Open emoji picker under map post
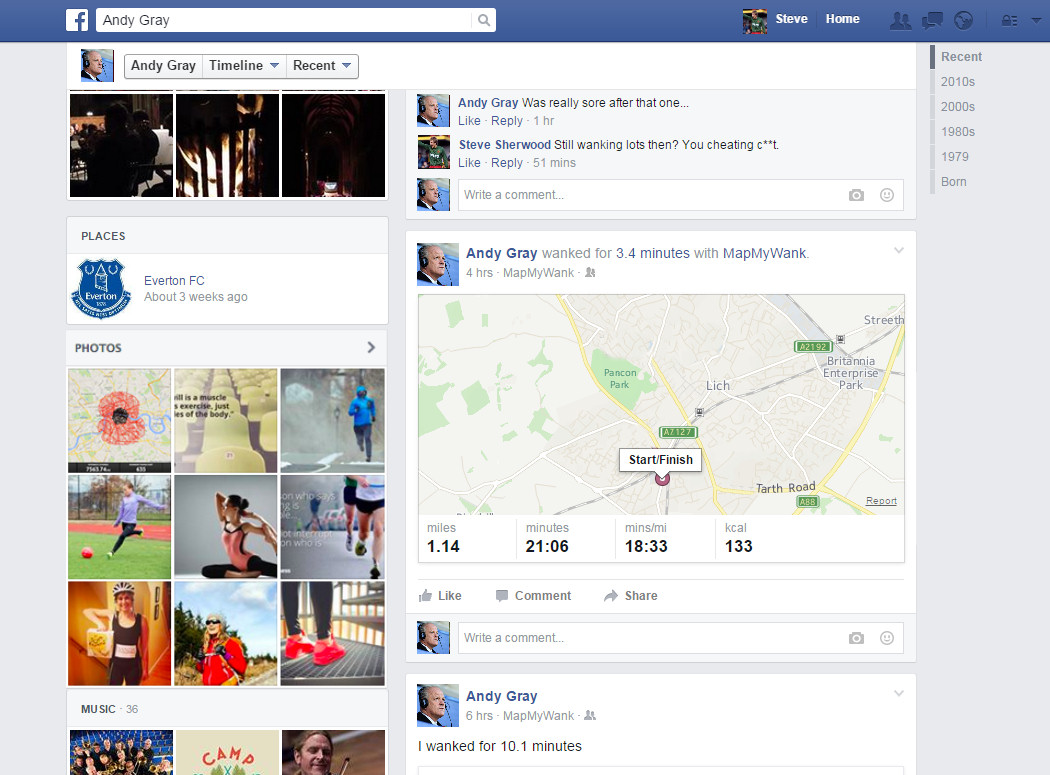 pos(887,638)
